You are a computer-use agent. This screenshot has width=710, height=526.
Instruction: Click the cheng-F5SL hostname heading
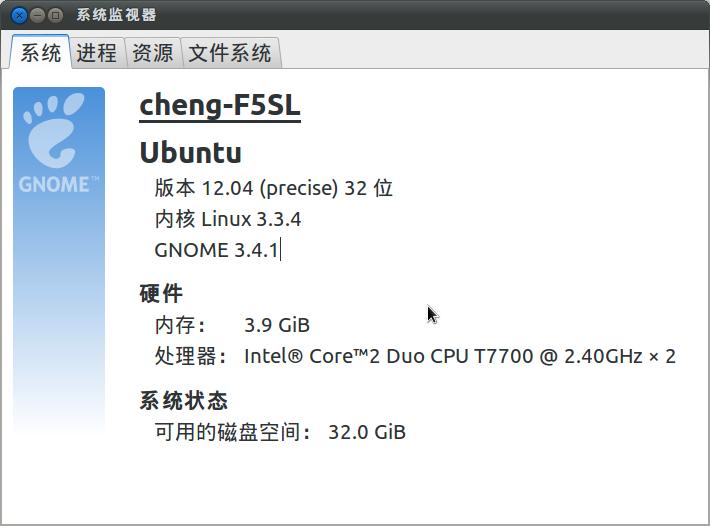pos(220,106)
